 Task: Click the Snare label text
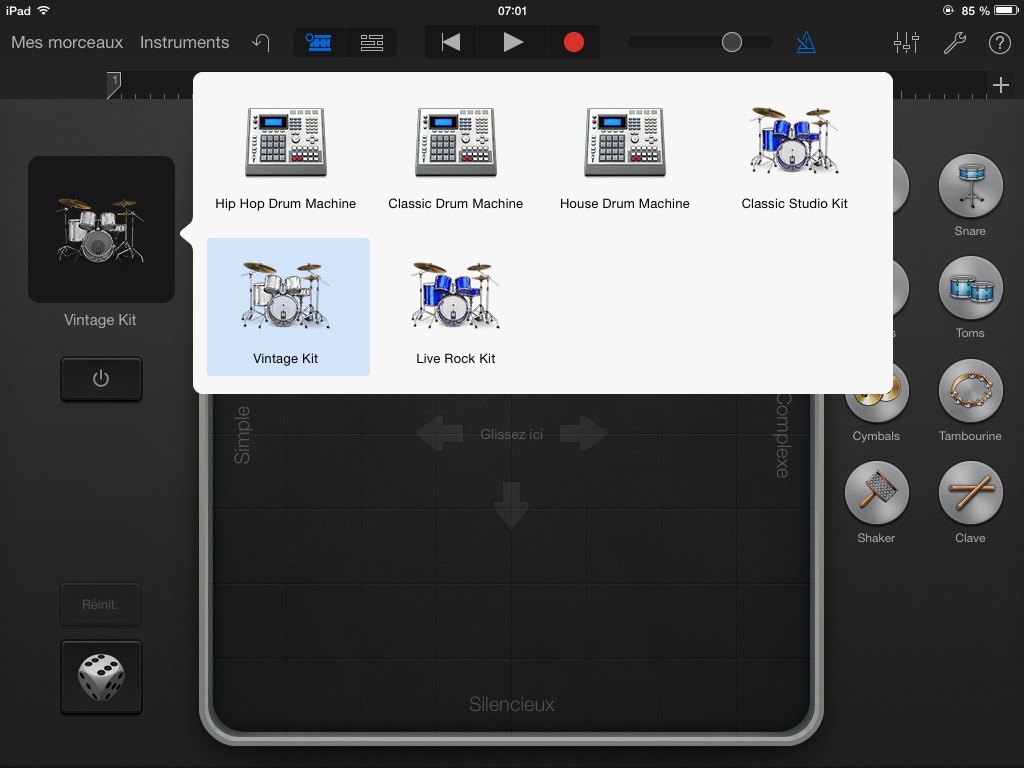coord(970,231)
